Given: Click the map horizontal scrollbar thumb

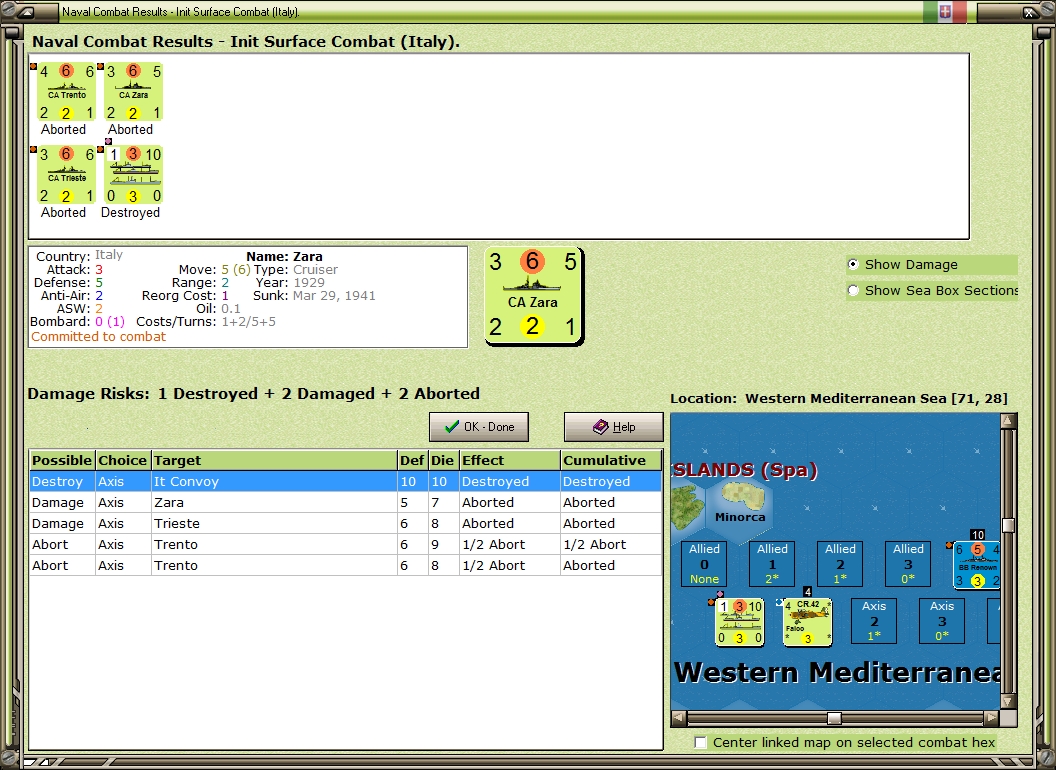Looking at the screenshot, I should pos(834,718).
